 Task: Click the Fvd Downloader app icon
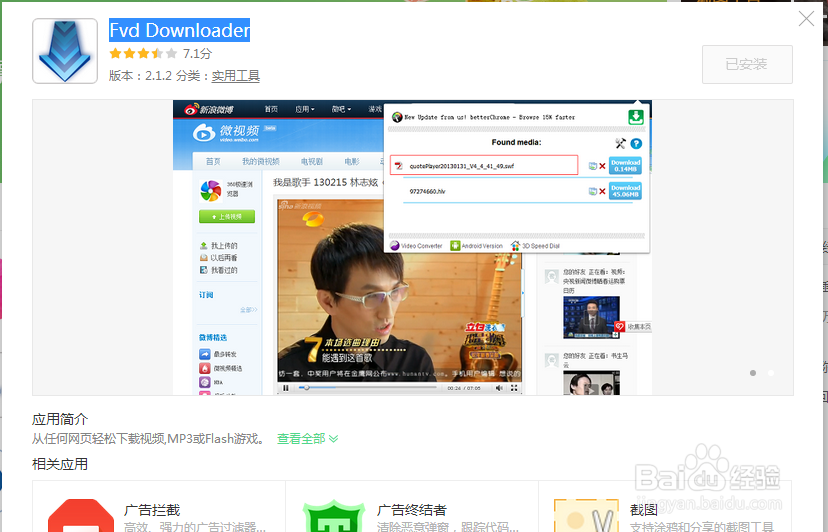65,51
